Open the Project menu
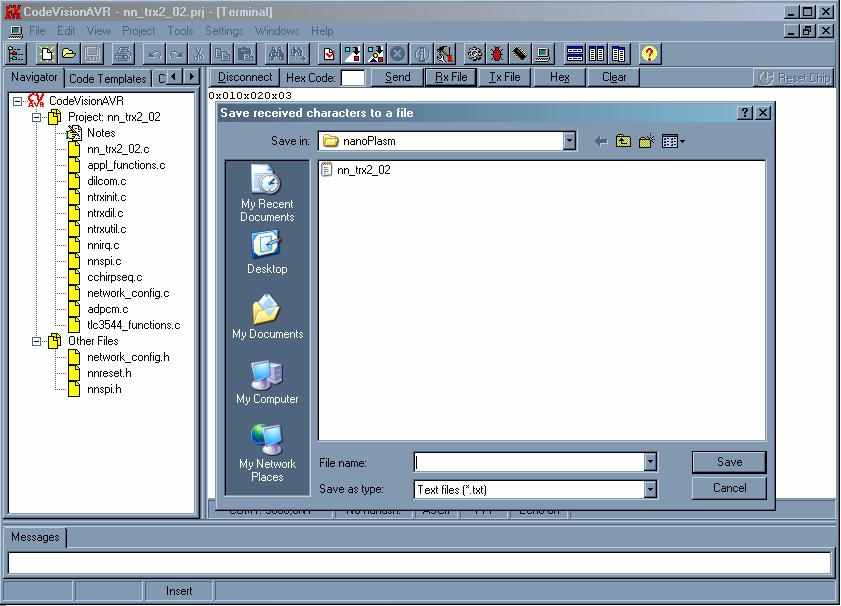The height and width of the screenshot is (606, 841). pos(138,31)
